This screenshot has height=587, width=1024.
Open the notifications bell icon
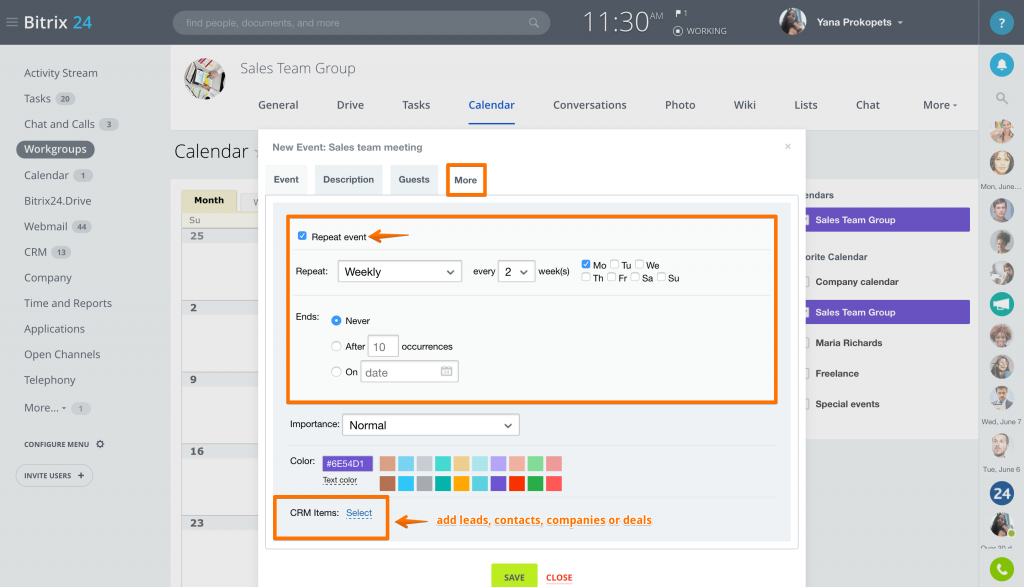[x=1001, y=65]
